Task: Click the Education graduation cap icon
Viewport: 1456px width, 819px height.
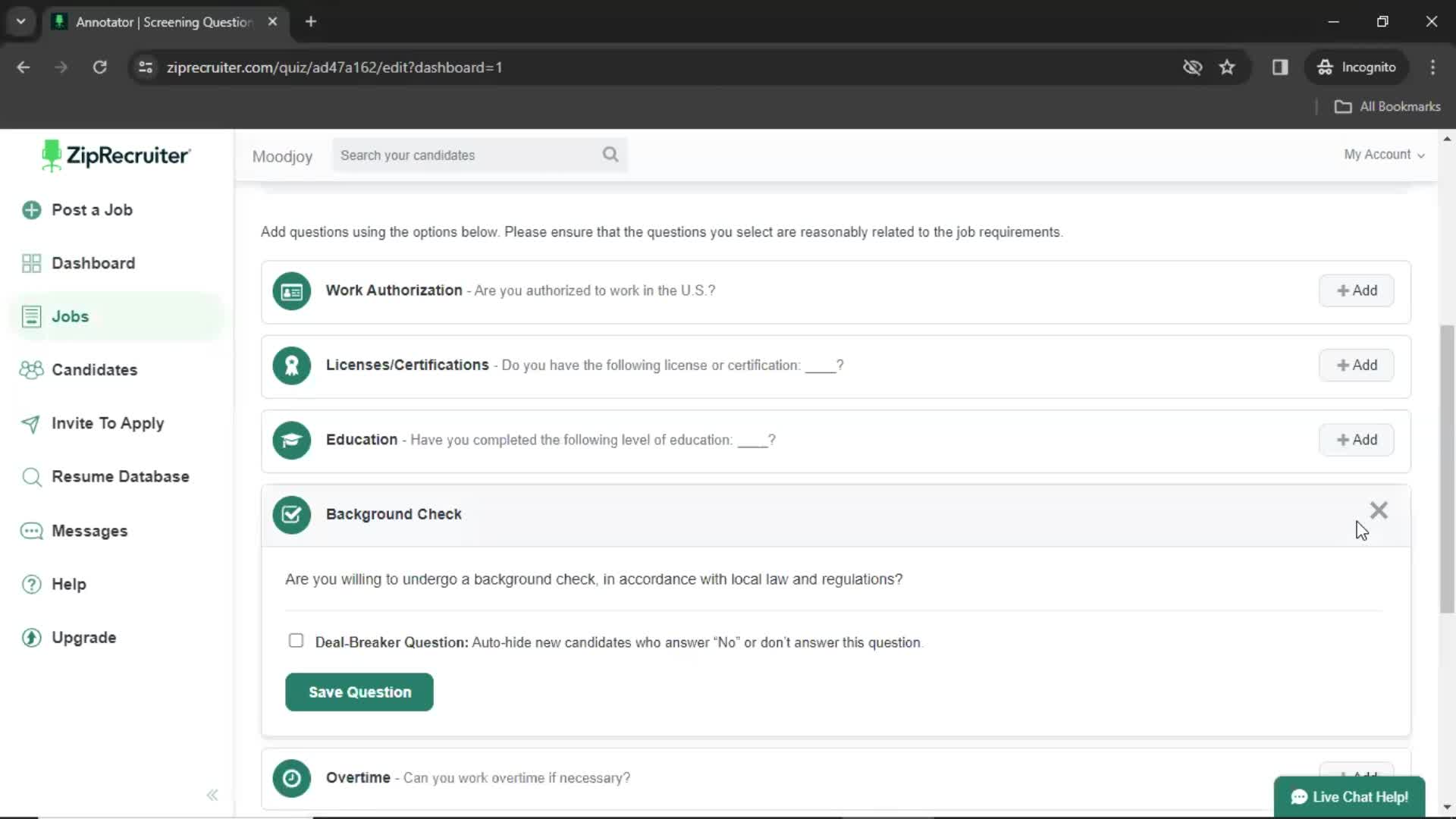Action: (292, 440)
